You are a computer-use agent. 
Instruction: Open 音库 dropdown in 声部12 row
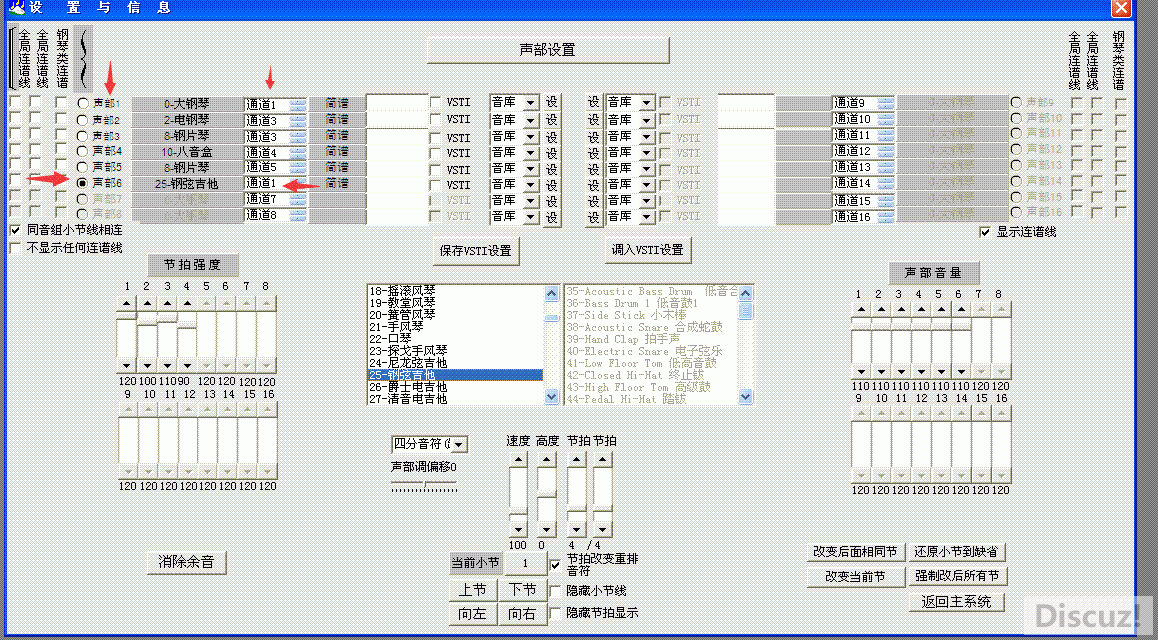(x=647, y=152)
